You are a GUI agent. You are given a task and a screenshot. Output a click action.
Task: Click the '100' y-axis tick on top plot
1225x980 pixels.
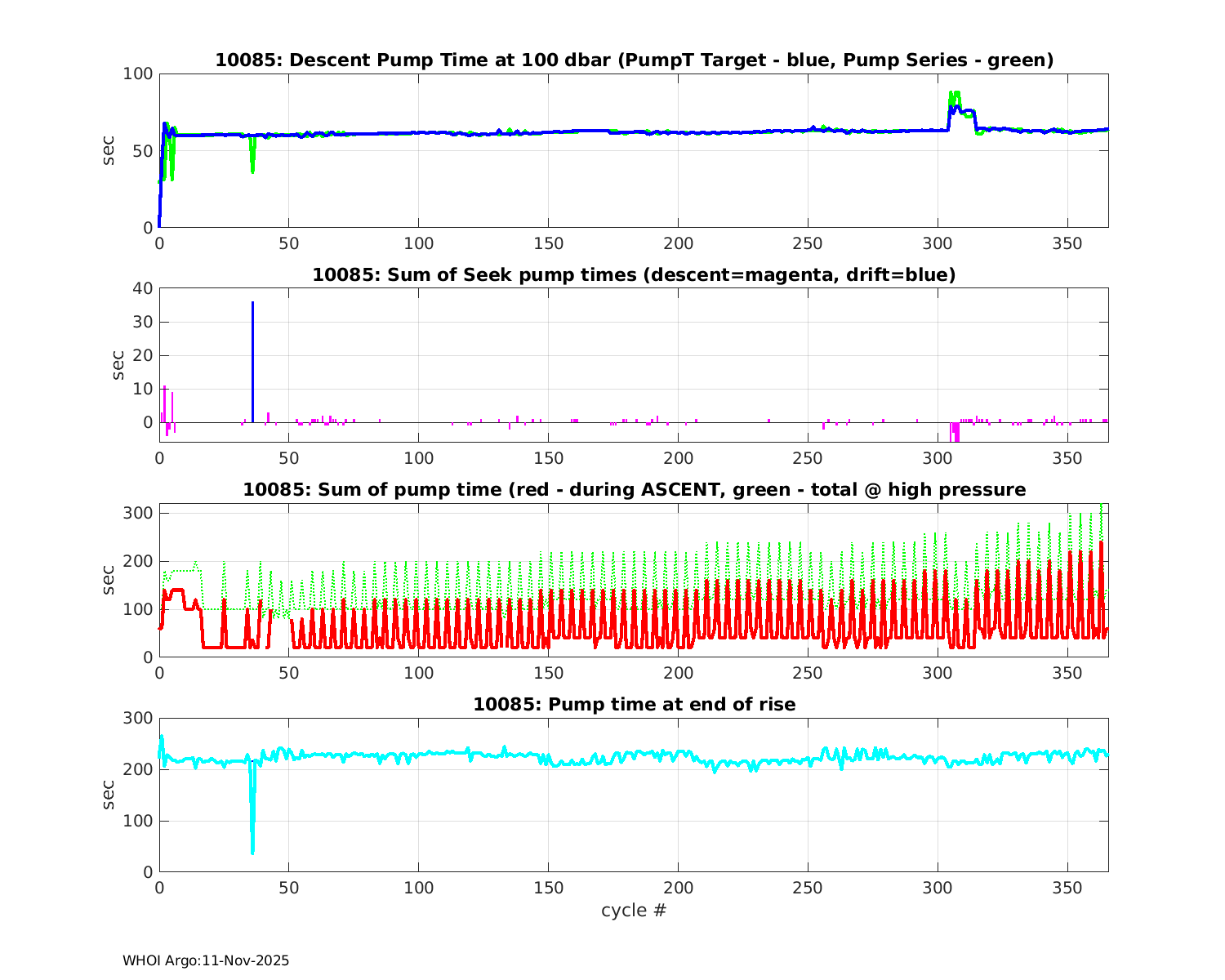tap(138, 73)
